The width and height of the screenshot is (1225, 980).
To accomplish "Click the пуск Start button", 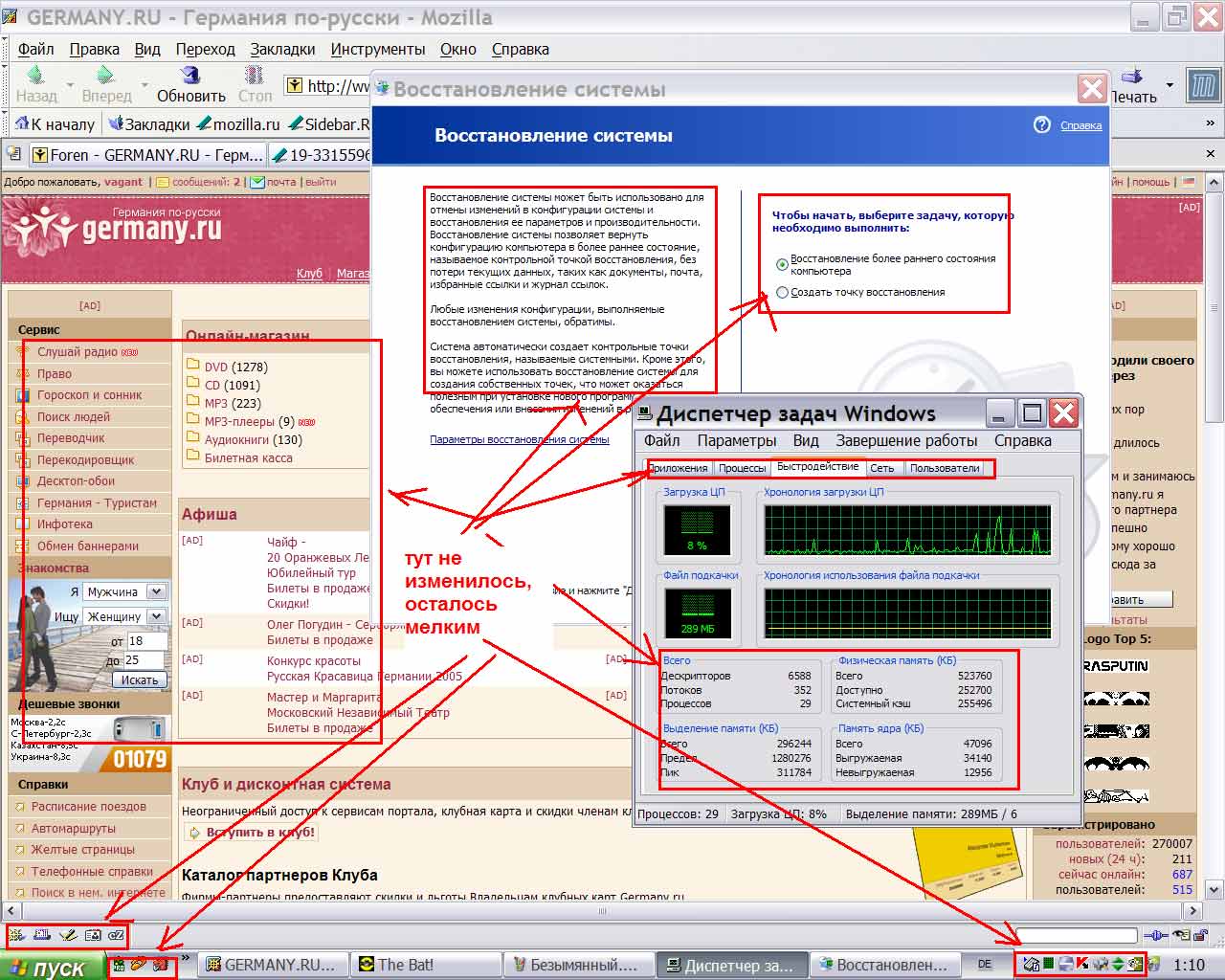I will (51, 967).
